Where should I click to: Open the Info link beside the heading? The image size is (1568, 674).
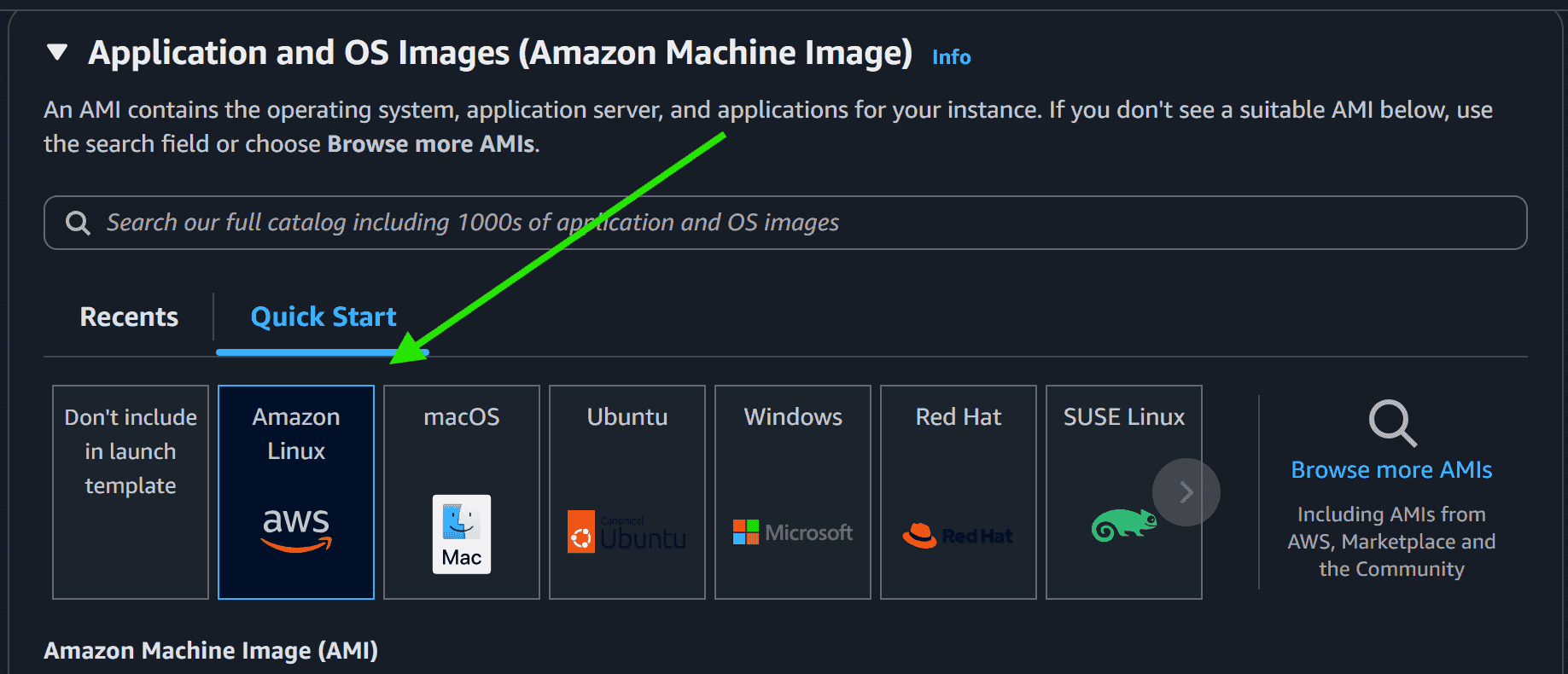click(x=951, y=57)
